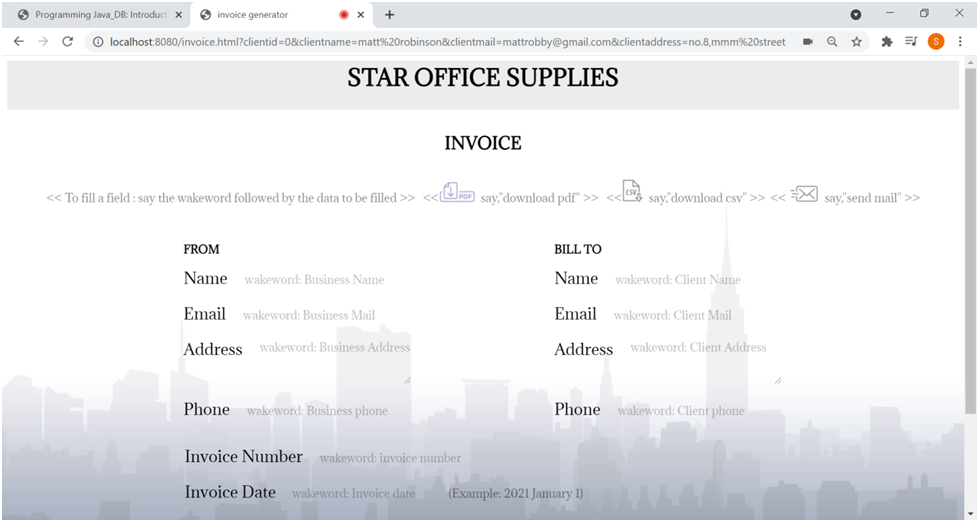This screenshot has height=522, width=979.
Task: Click the send mail envelope icon
Action: [805, 194]
